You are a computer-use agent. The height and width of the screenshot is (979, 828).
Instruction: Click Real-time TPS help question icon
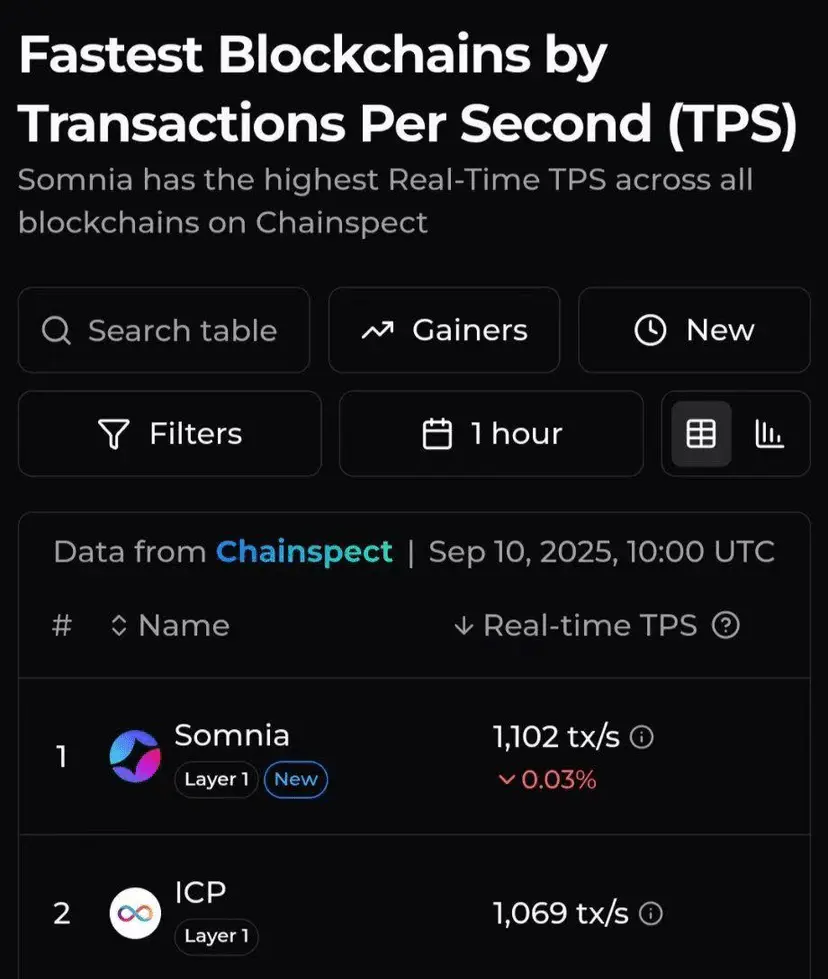726,625
